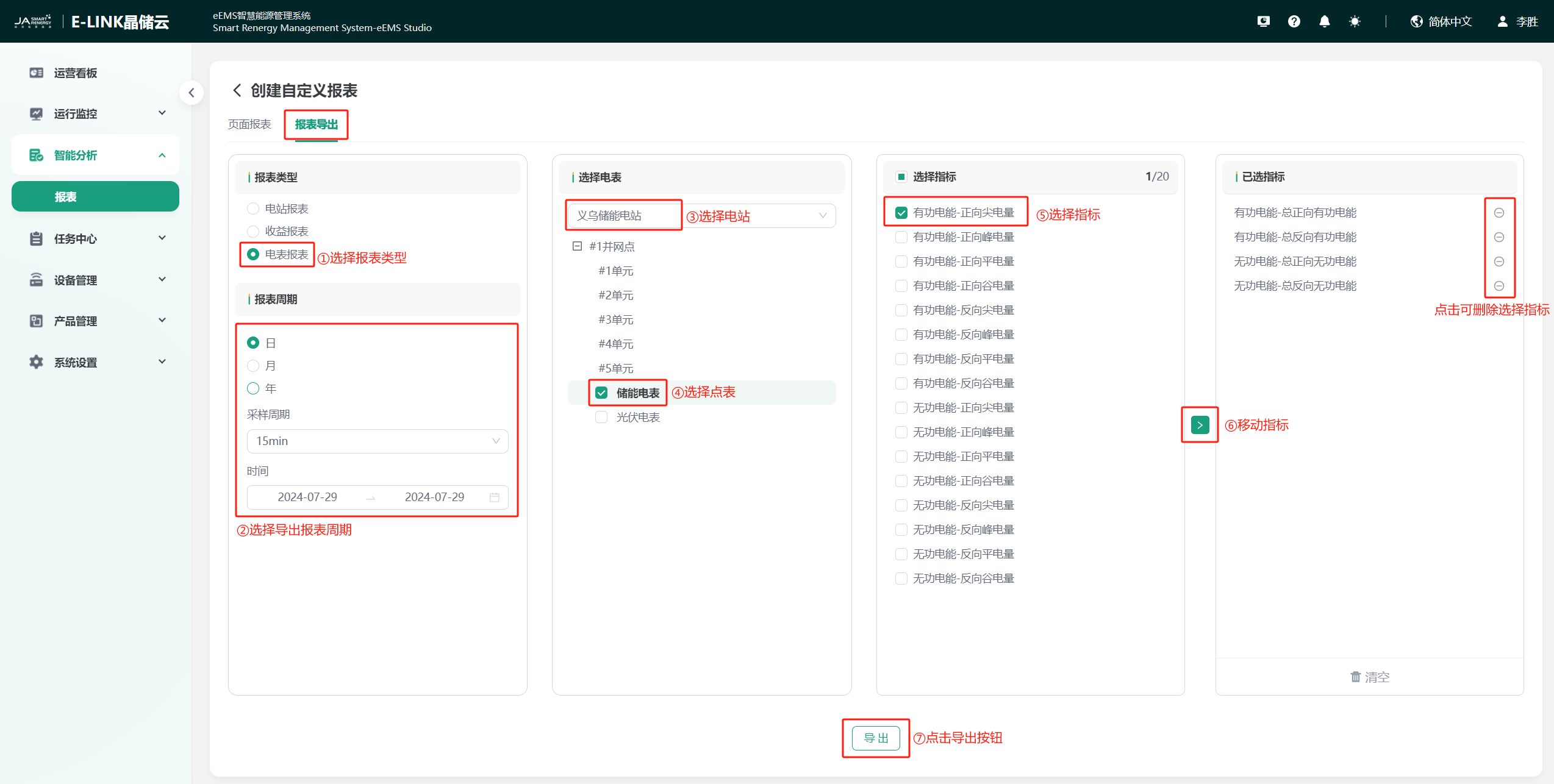Open the help question mark icon
1554x784 pixels.
[x=1294, y=22]
